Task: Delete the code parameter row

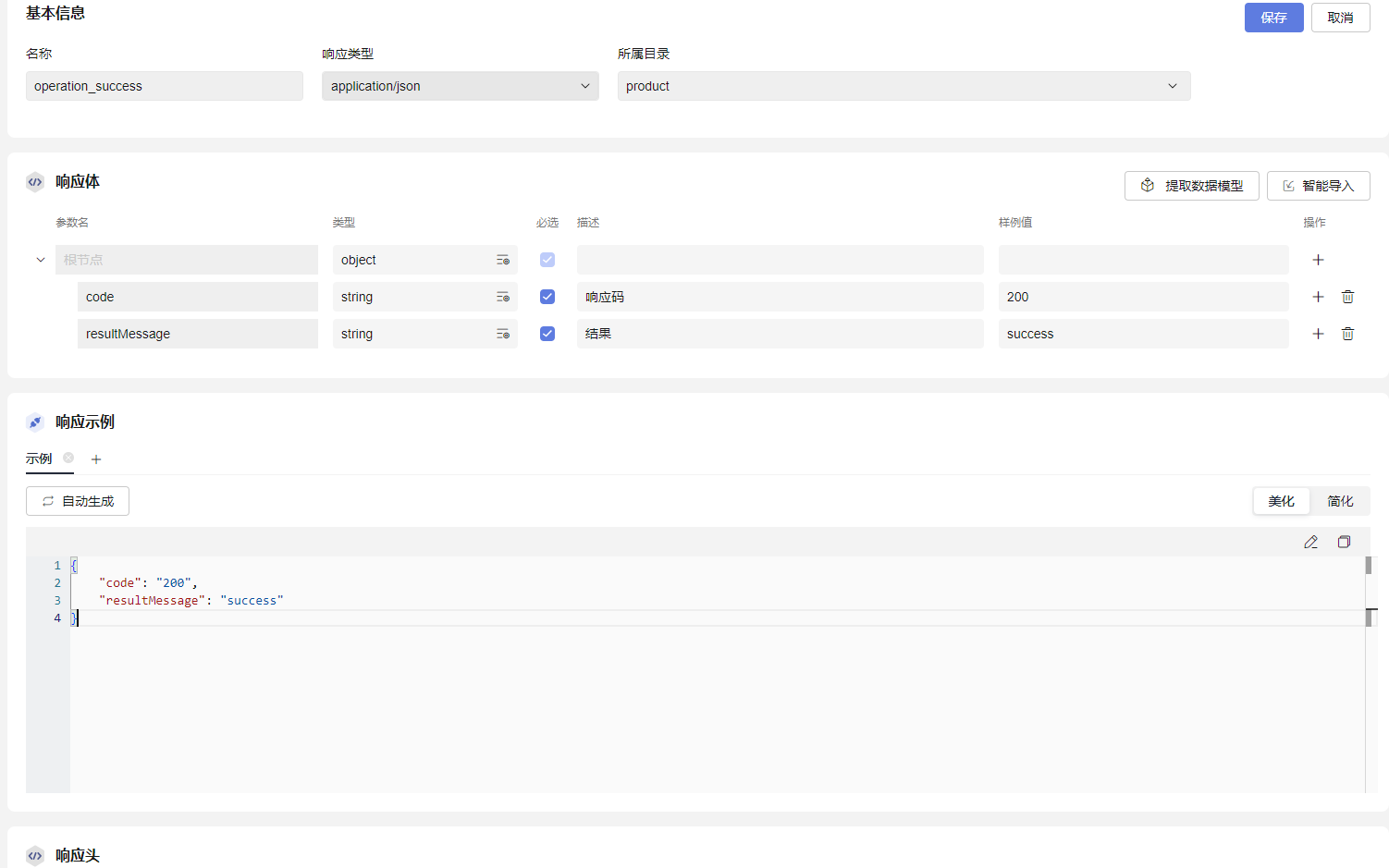Action: [x=1347, y=297]
